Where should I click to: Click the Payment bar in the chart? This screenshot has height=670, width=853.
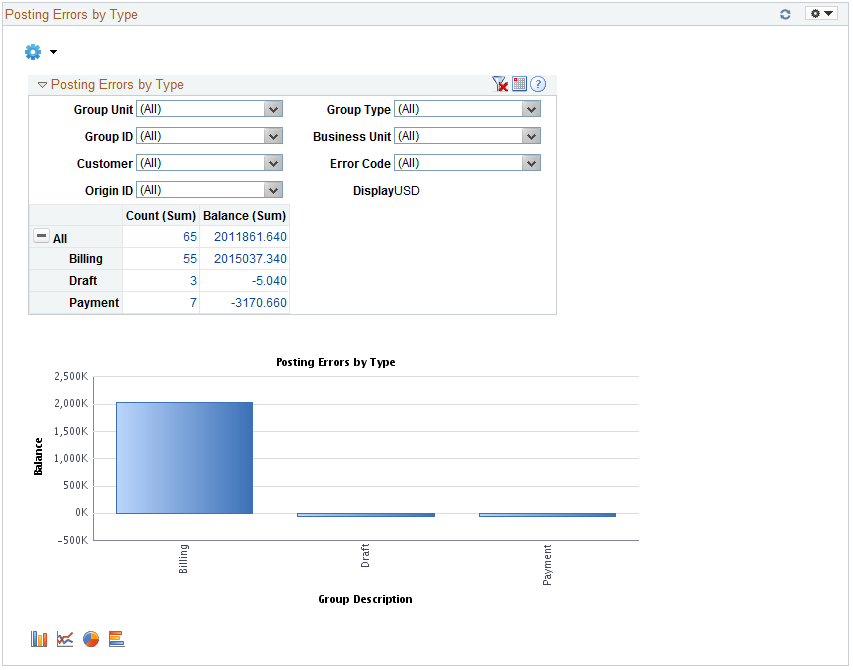point(547,514)
